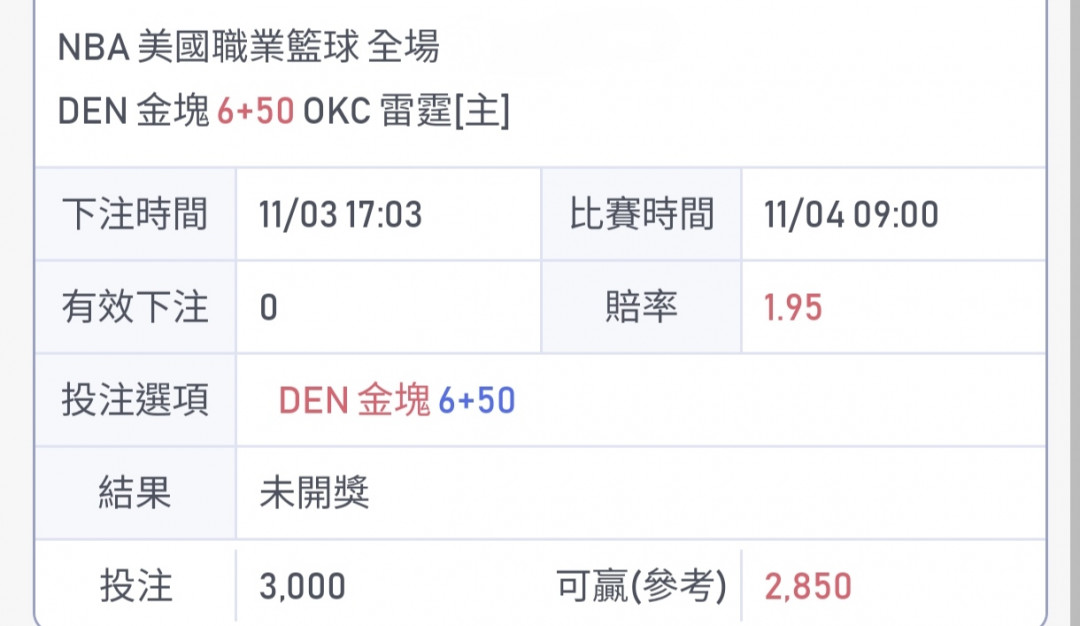Click the 結果 label
Image resolution: width=1080 pixels, height=626 pixels.
click(x=135, y=492)
